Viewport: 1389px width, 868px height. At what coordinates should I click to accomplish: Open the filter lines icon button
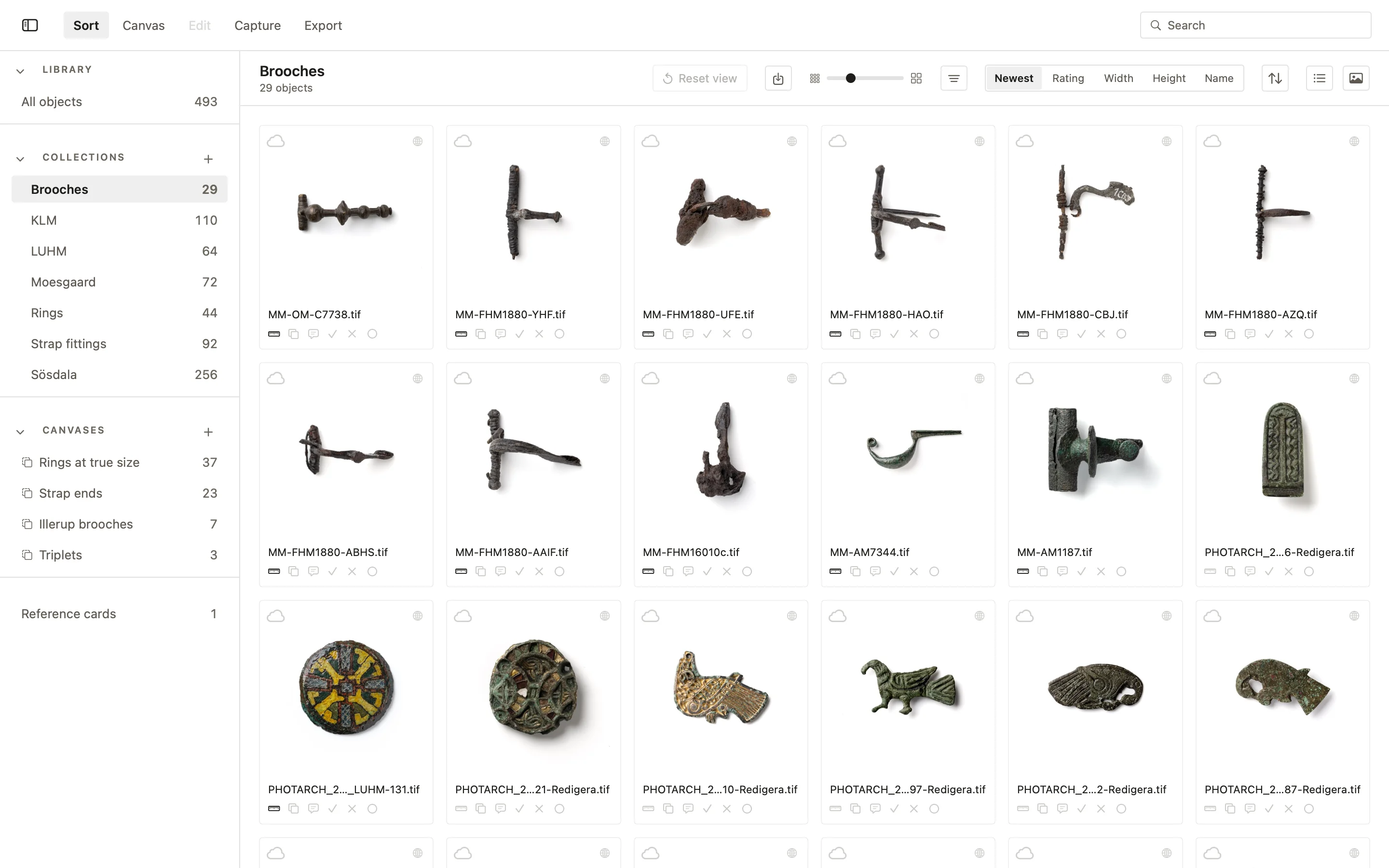(953, 78)
